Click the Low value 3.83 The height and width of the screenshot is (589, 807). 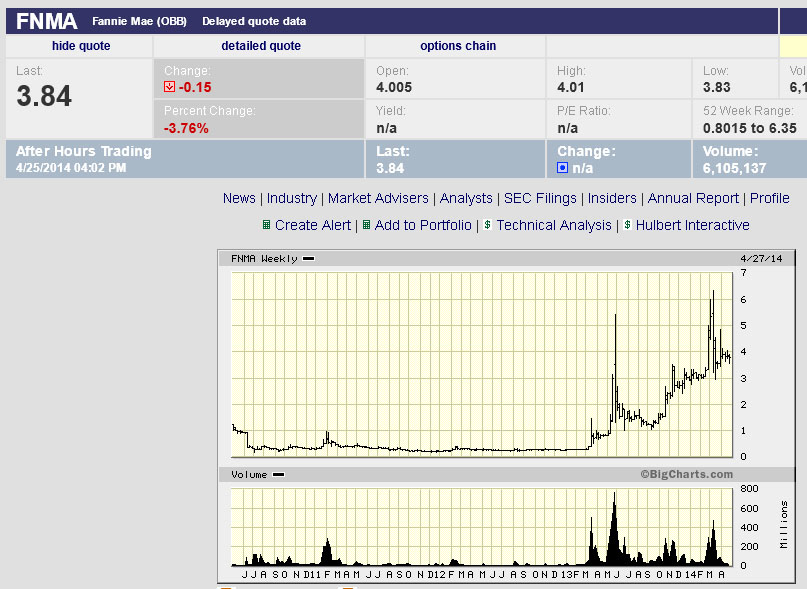point(716,87)
